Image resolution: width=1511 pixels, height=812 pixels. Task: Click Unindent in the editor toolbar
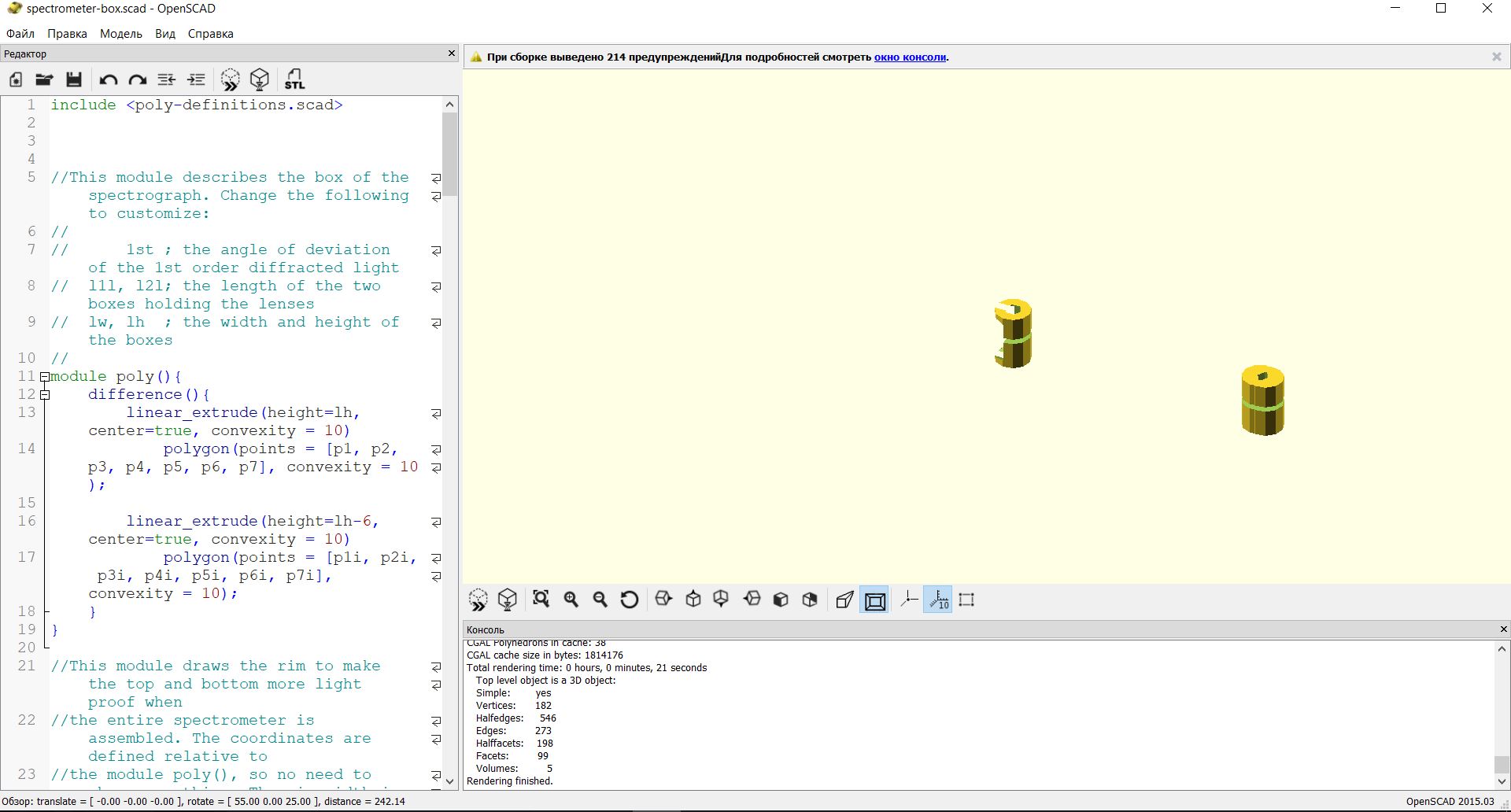[167, 79]
